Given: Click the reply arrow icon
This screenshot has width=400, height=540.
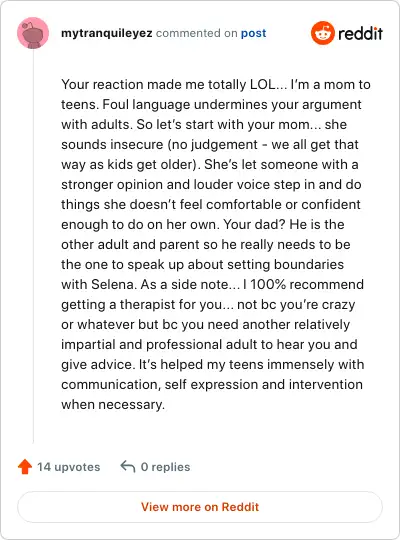Looking at the screenshot, I should coord(127,467).
